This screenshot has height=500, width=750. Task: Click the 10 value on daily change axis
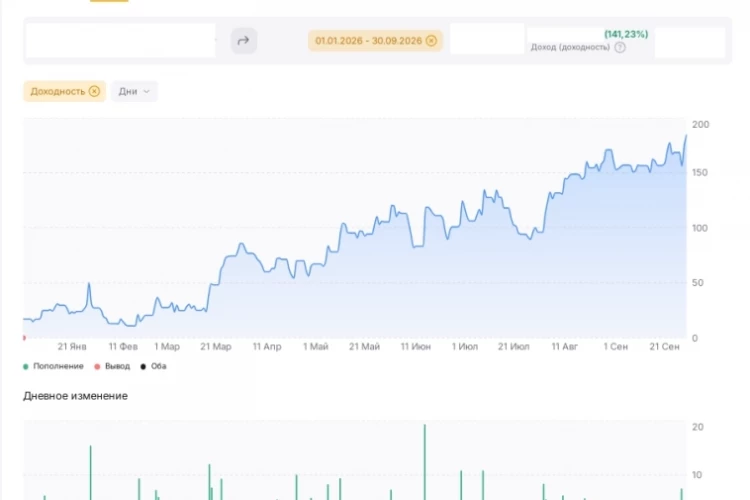coord(697,475)
